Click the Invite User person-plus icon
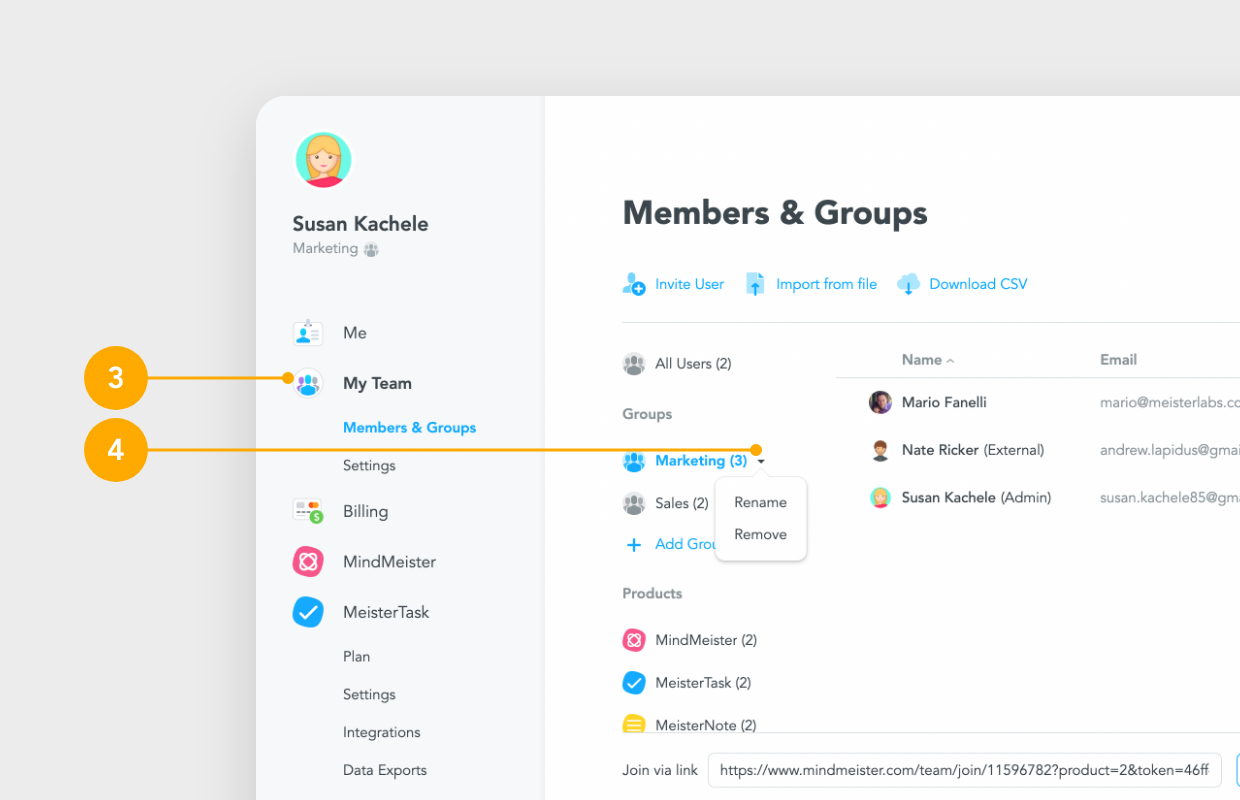Viewport: 1240px width, 800px height. pyautogui.click(x=634, y=284)
